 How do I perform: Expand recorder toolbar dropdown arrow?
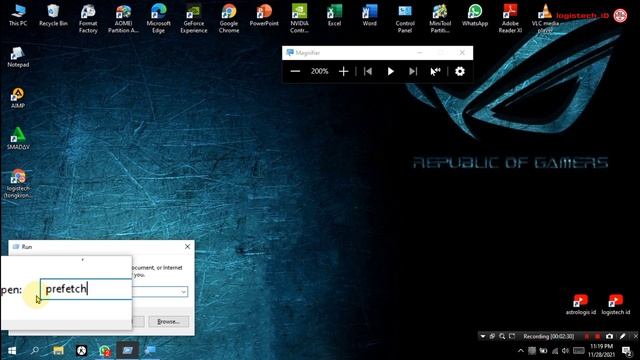483,336
